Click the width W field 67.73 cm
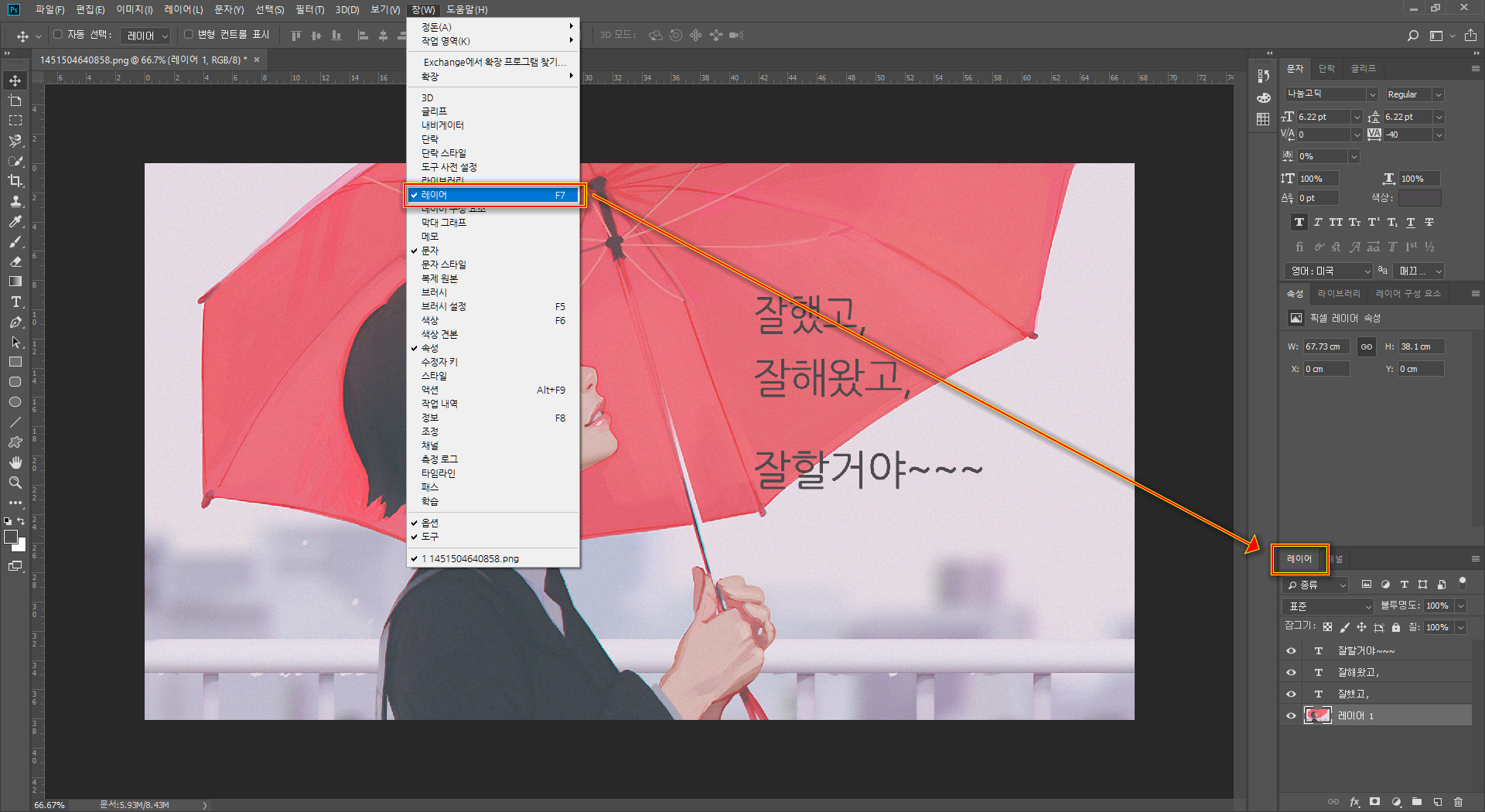1485x812 pixels. tap(1326, 346)
